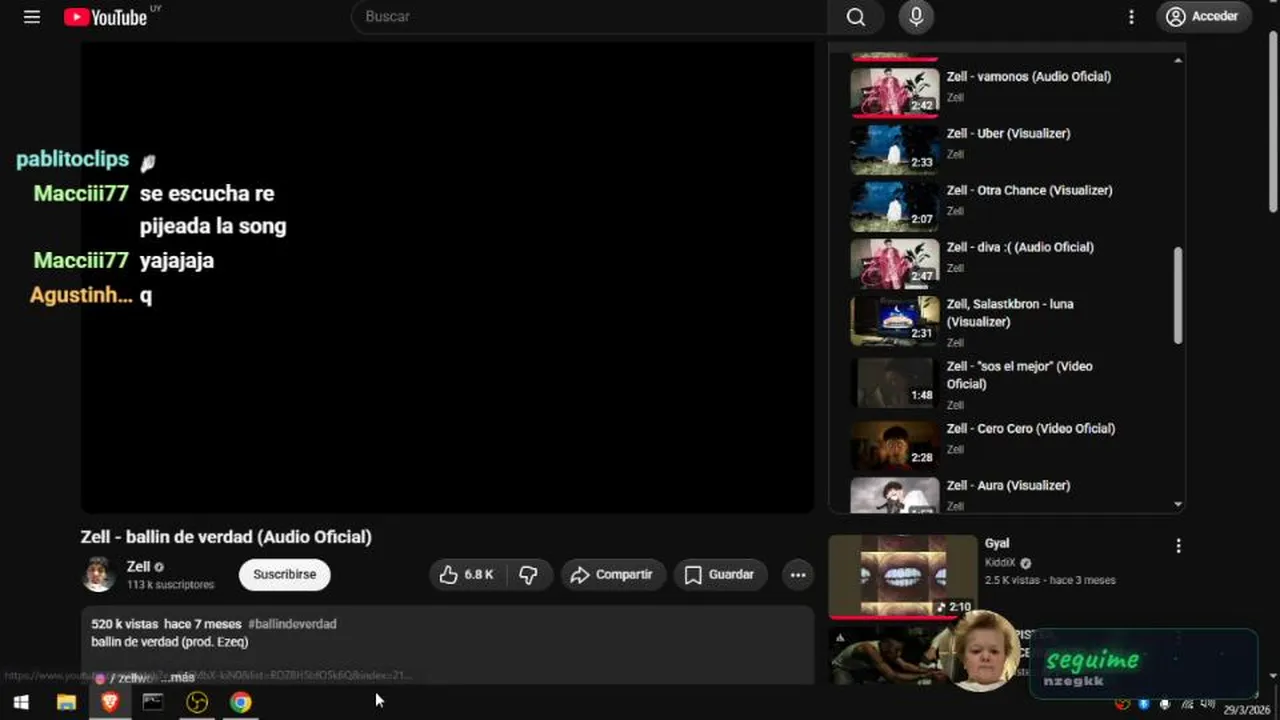Click the playlist panel scrollbar

click(x=1178, y=296)
